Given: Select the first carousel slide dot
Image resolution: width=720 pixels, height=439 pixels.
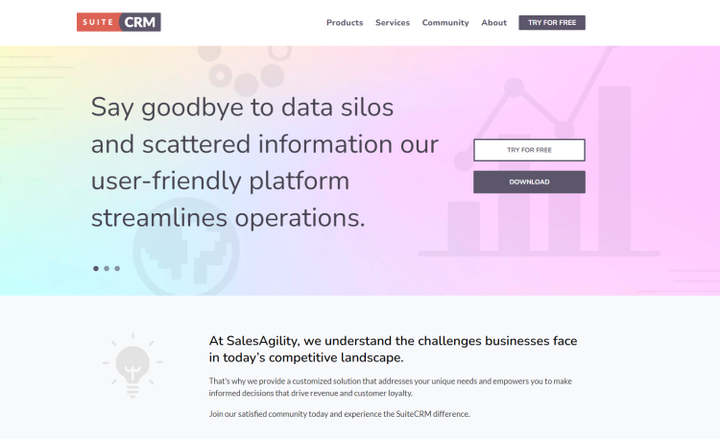Looking at the screenshot, I should tap(96, 269).
